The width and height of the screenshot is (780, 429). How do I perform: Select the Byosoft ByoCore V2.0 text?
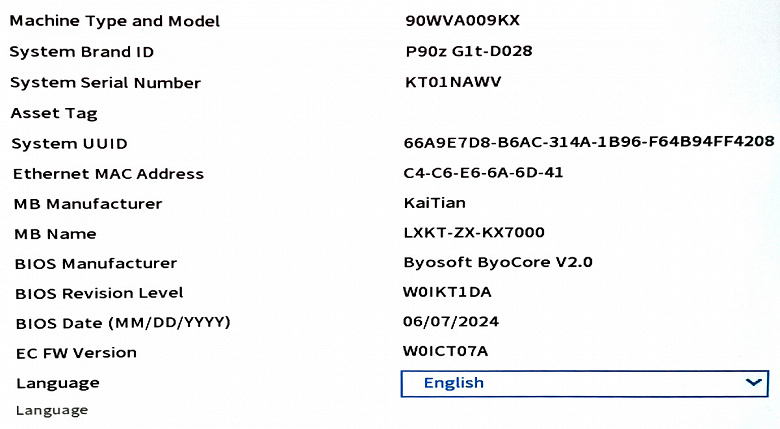point(498,263)
